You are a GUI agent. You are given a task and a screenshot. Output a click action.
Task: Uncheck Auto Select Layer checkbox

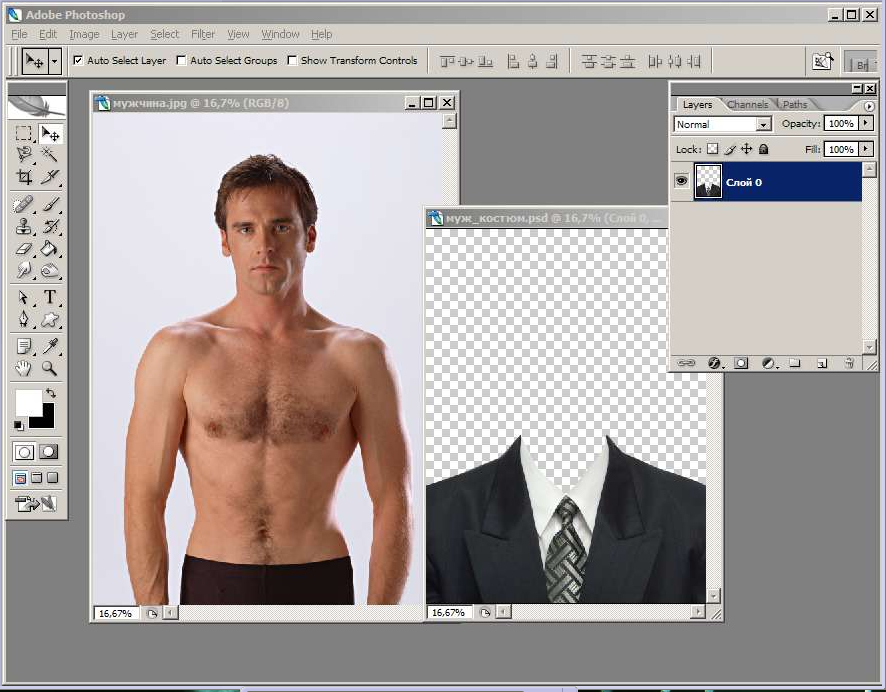pyautogui.click(x=78, y=60)
